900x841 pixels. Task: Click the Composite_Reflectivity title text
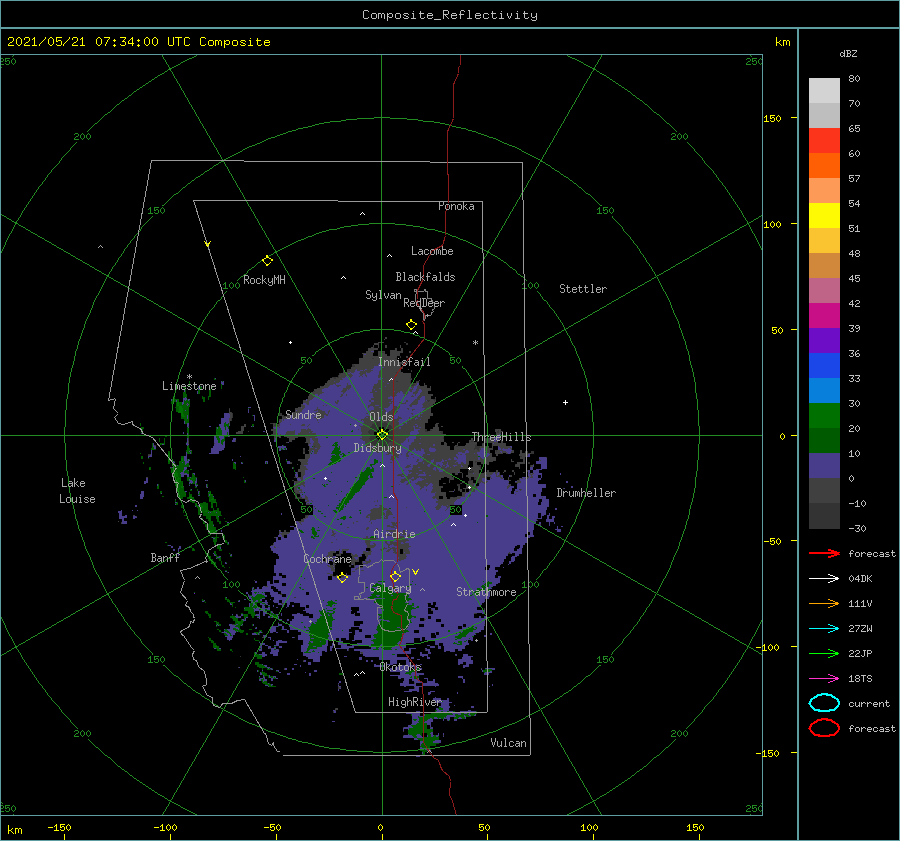click(x=449, y=15)
